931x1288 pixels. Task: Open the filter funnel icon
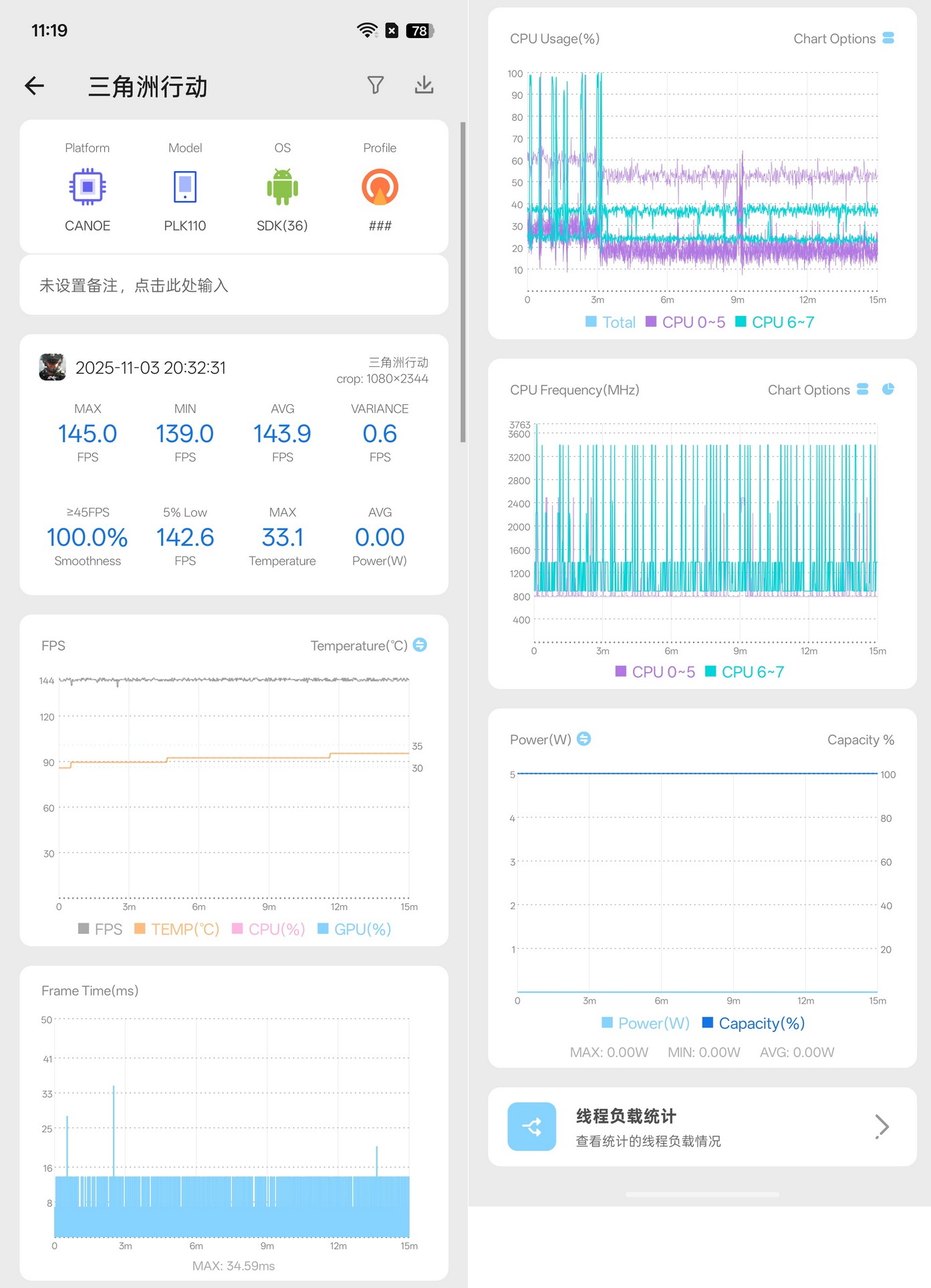coord(376,85)
